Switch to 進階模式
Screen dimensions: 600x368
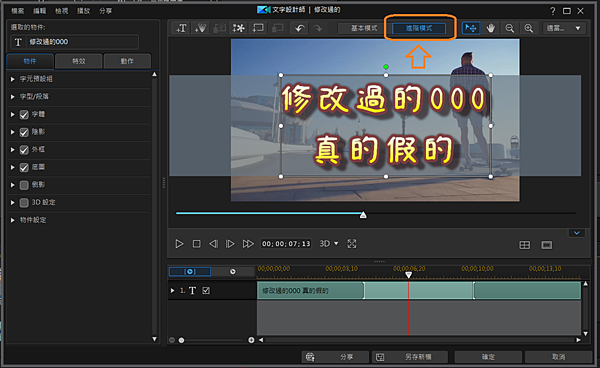pyautogui.click(x=419, y=28)
